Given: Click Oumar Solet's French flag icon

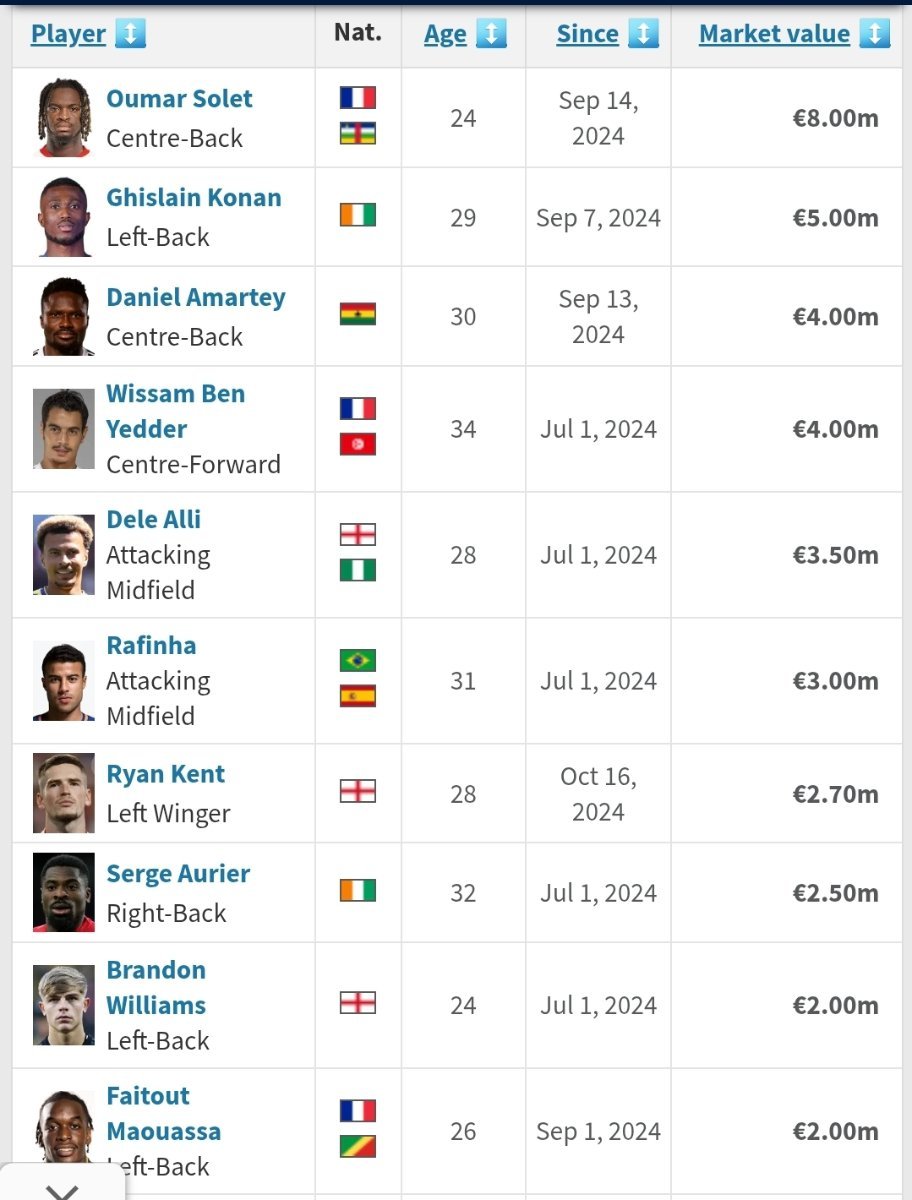Looking at the screenshot, I should click(358, 97).
